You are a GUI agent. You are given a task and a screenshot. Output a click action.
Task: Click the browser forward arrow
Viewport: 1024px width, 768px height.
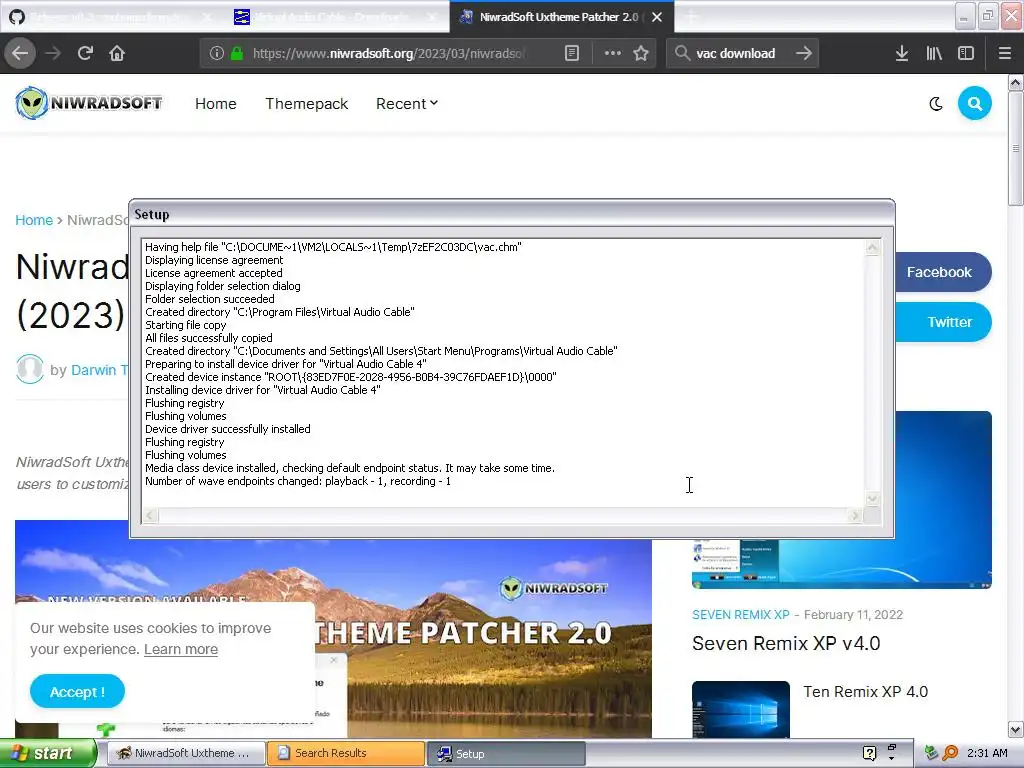click(53, 53)
